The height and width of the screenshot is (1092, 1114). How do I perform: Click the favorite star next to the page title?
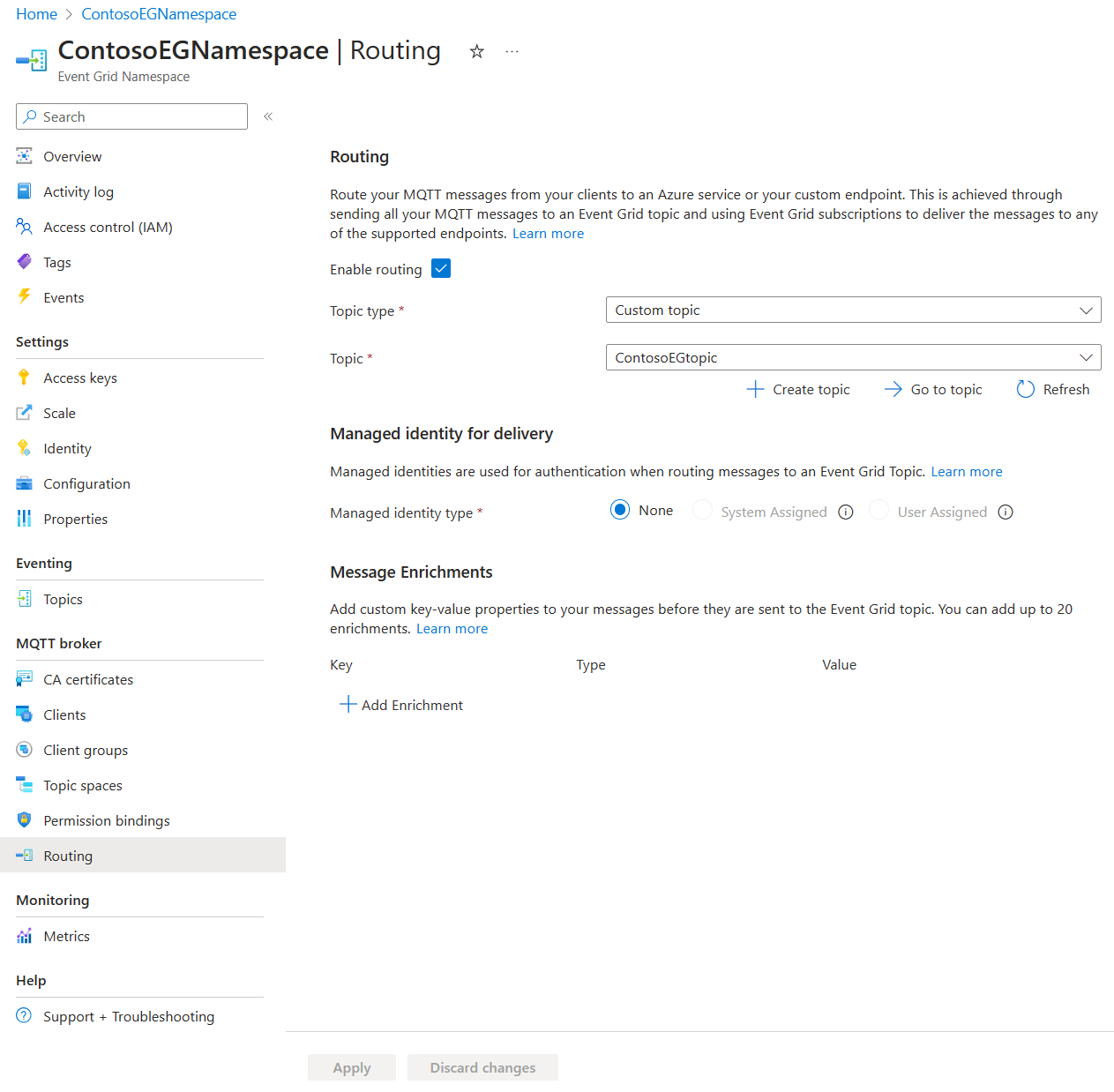[x=476, y=51]
